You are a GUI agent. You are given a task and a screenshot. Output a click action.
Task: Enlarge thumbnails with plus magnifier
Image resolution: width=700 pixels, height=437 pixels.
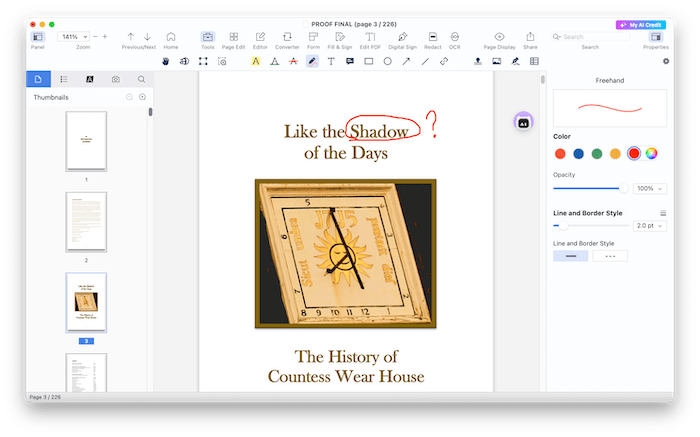(x=142, y=97)
